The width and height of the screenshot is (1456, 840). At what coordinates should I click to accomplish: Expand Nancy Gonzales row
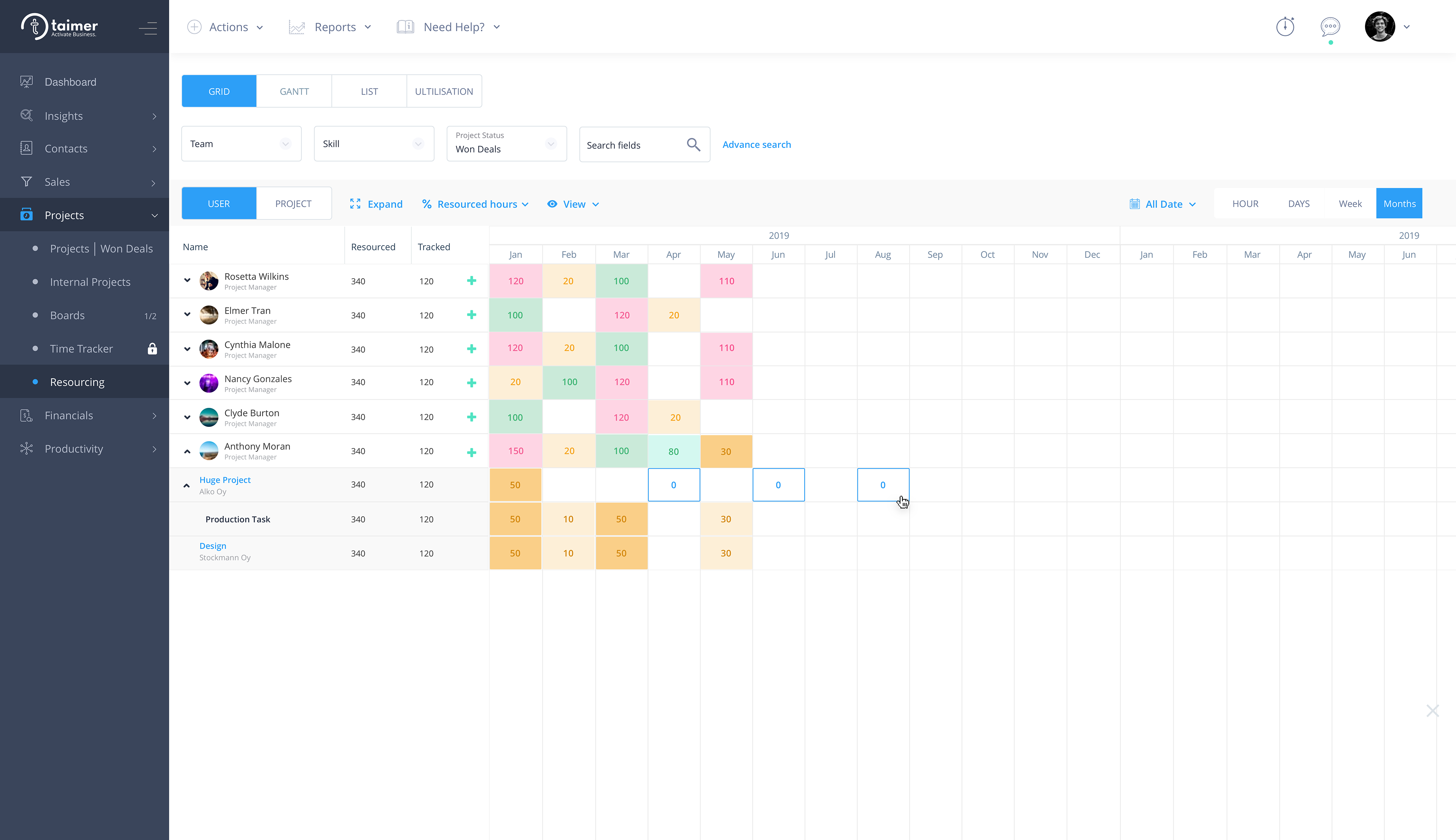point(187,382)
